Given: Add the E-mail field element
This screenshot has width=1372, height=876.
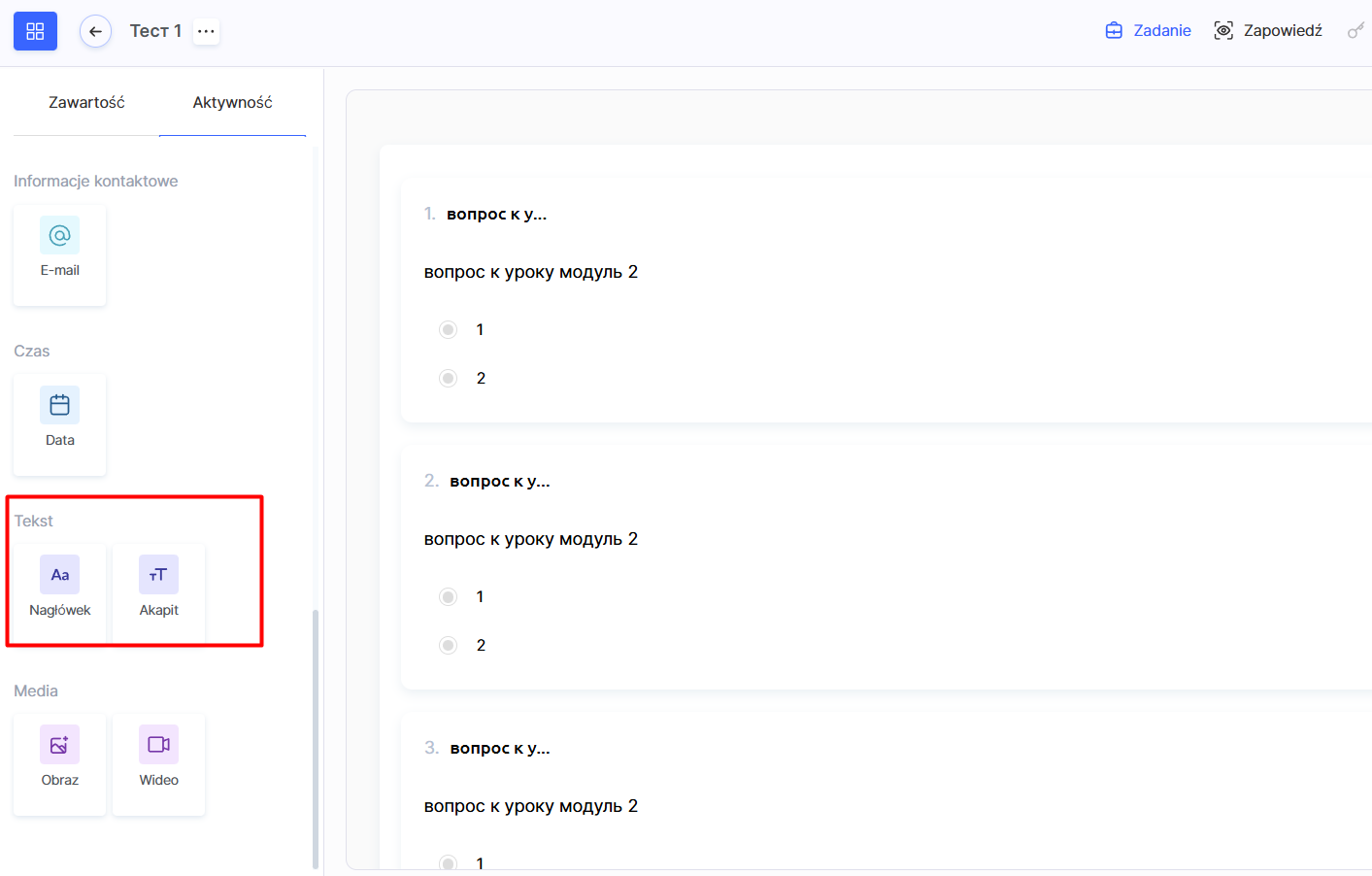Looking at the screenshot, I should click(59, 254).
